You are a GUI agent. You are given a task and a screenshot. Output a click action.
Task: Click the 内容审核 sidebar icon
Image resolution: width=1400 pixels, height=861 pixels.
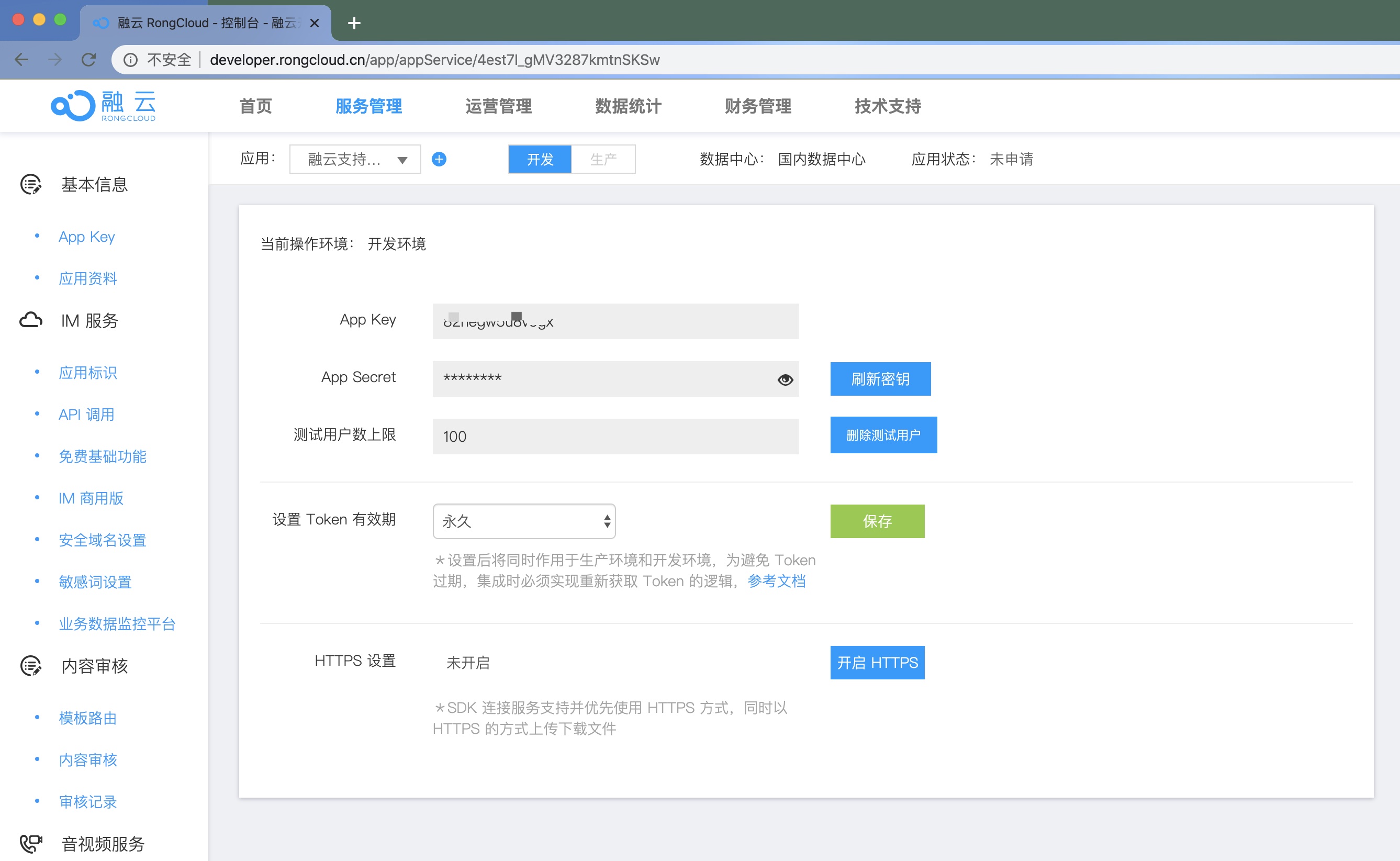tap(31, 666)
